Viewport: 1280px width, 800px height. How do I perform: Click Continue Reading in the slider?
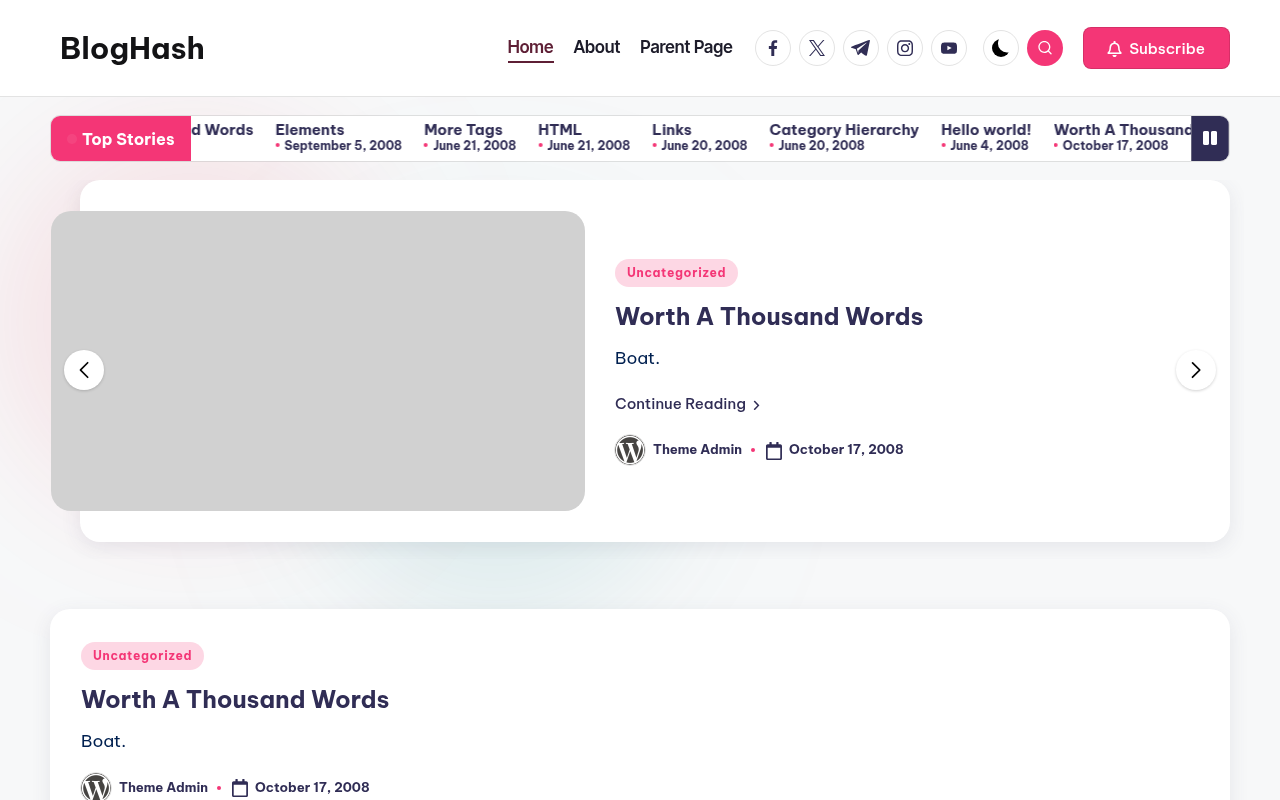click(688, 404)
